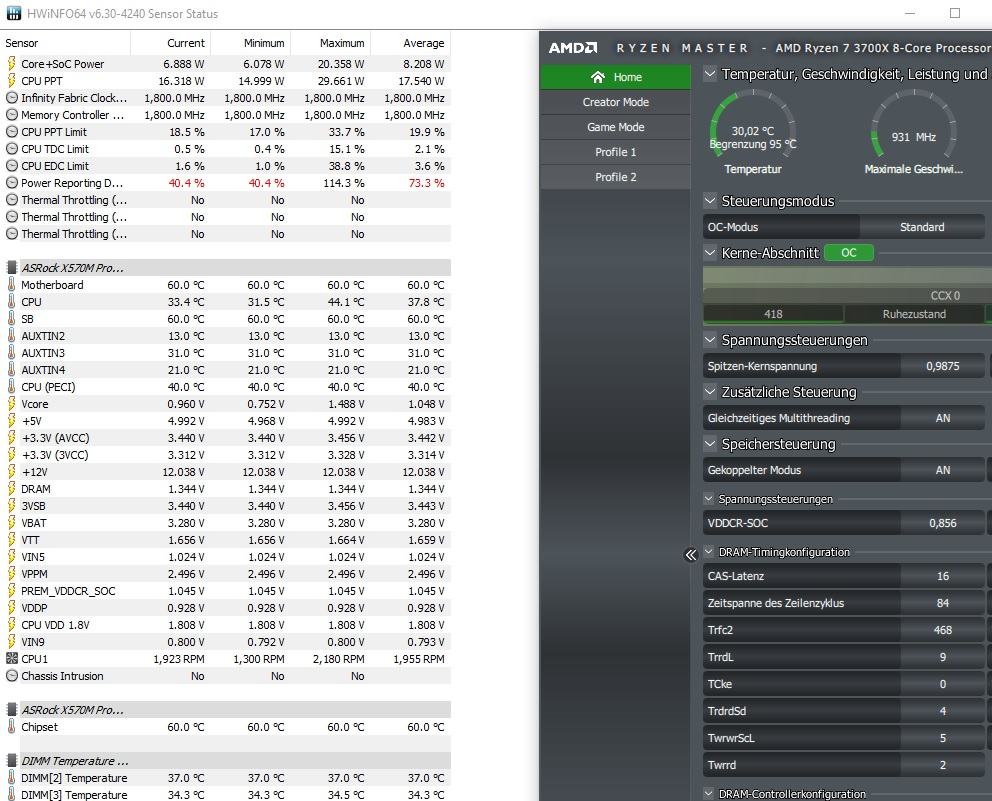
Task: Click the AMD logo in Ryzen Master
Action: (x=573, y=48)
